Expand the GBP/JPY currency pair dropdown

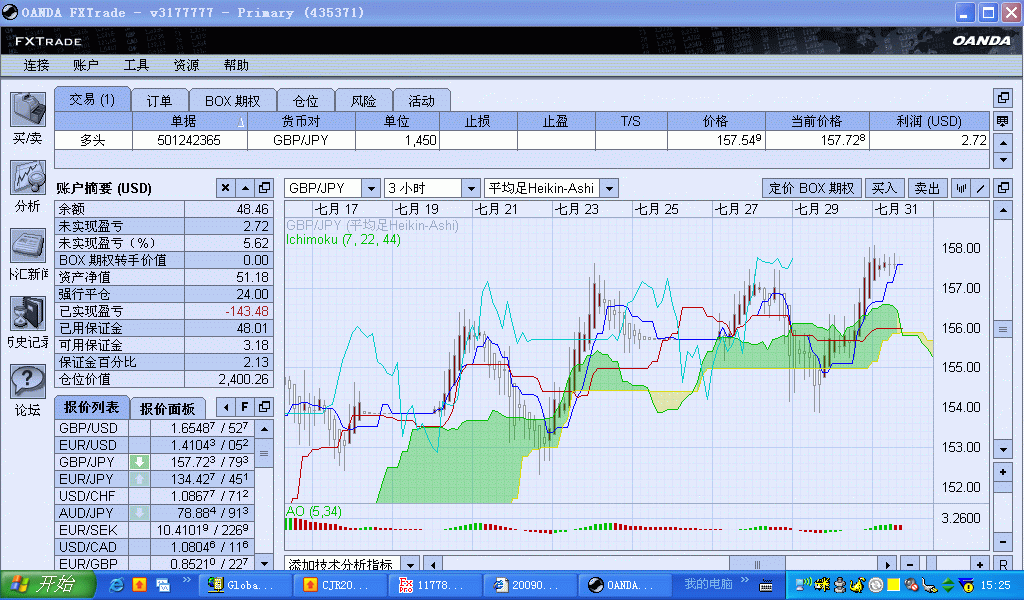369,188
